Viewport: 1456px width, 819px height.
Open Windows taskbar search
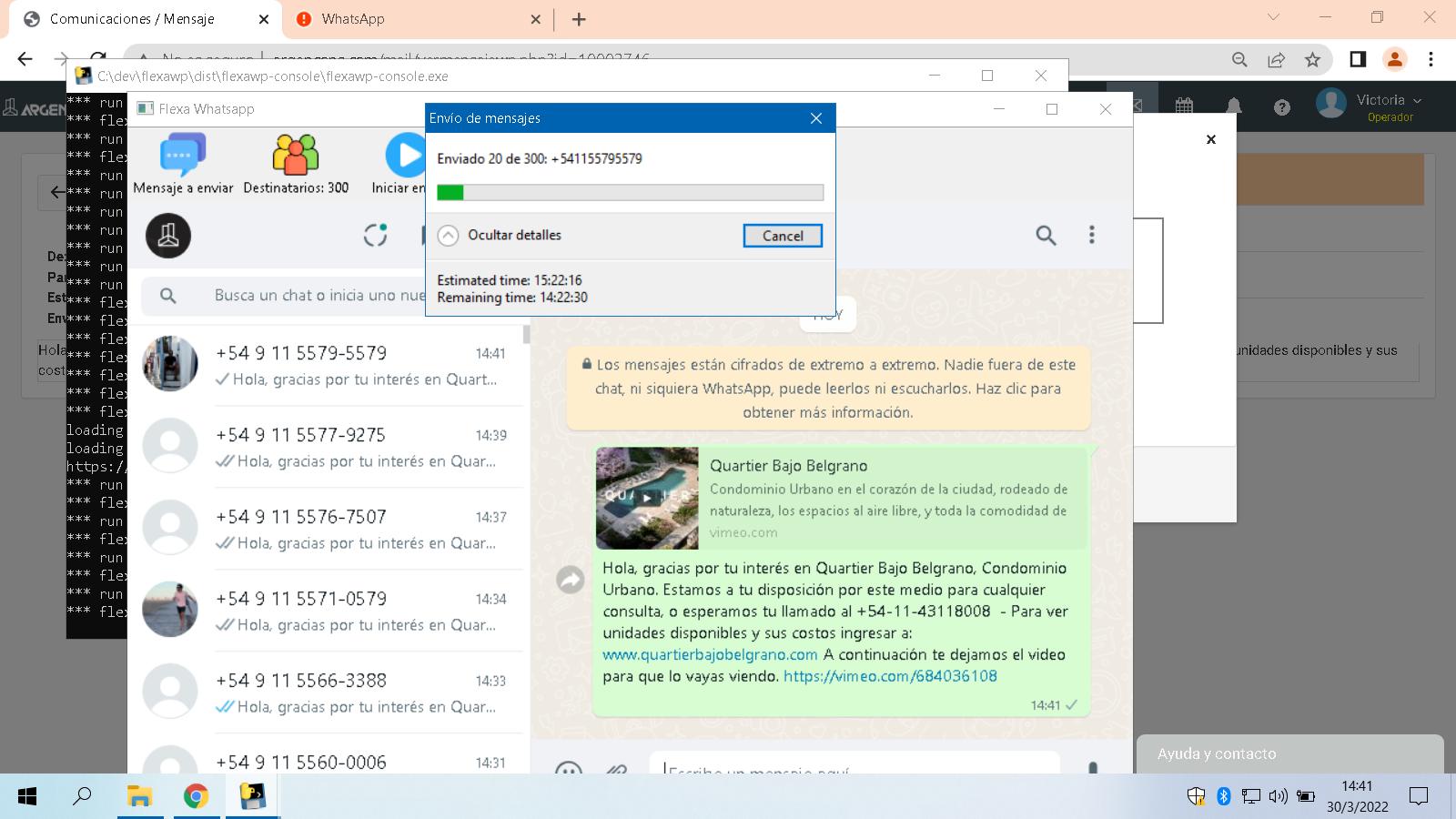coord(82,796)
